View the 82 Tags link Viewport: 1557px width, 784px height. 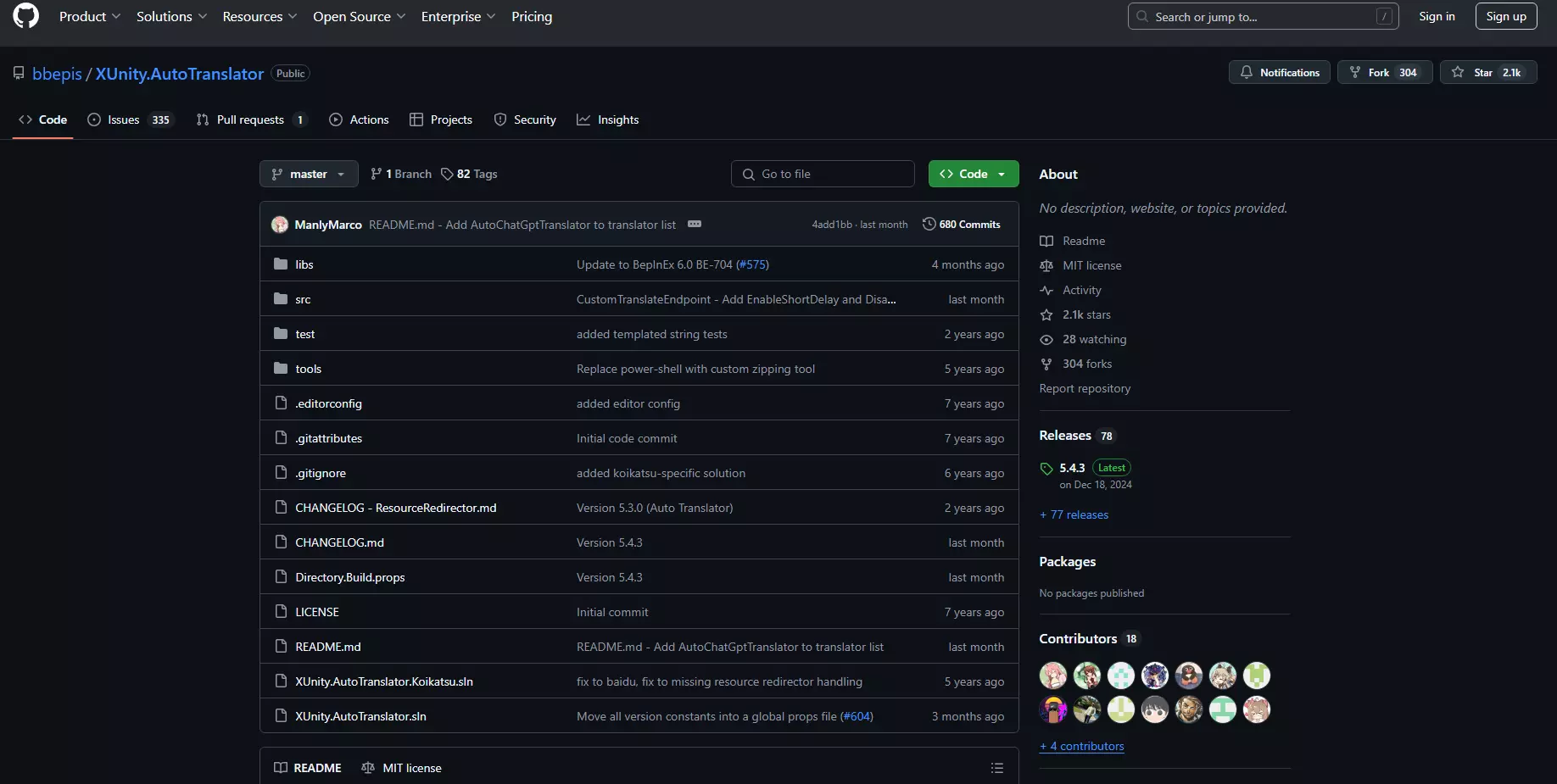[x=469, y=174]
